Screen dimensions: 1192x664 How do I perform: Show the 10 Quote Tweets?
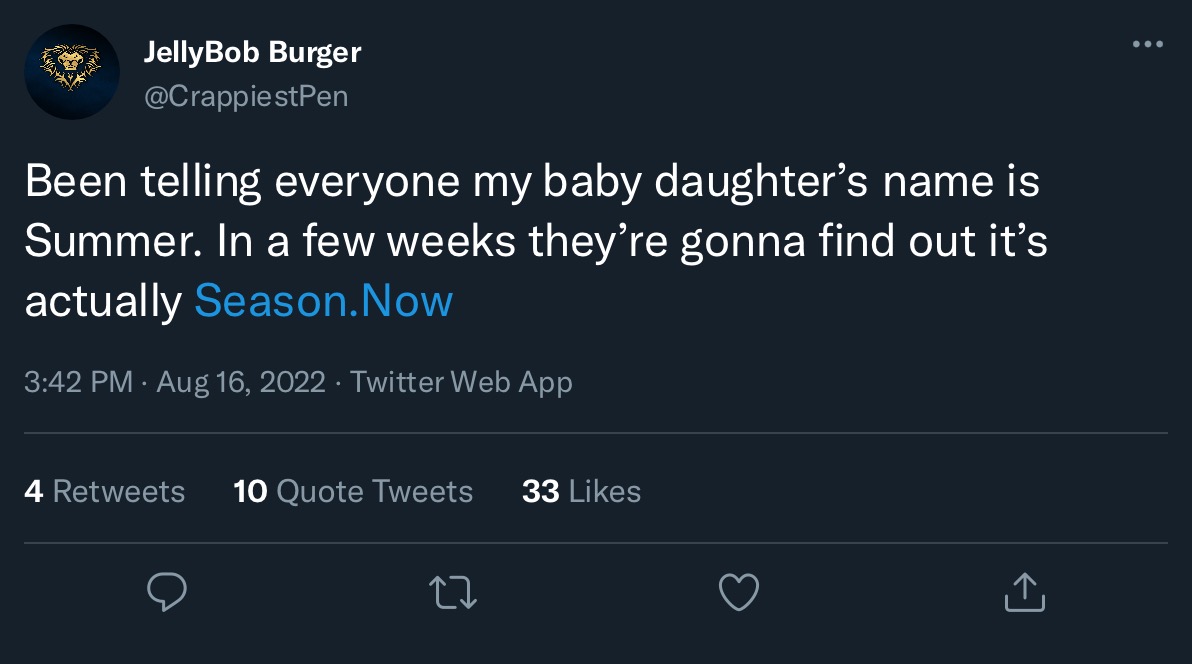(x=353, y=491)
